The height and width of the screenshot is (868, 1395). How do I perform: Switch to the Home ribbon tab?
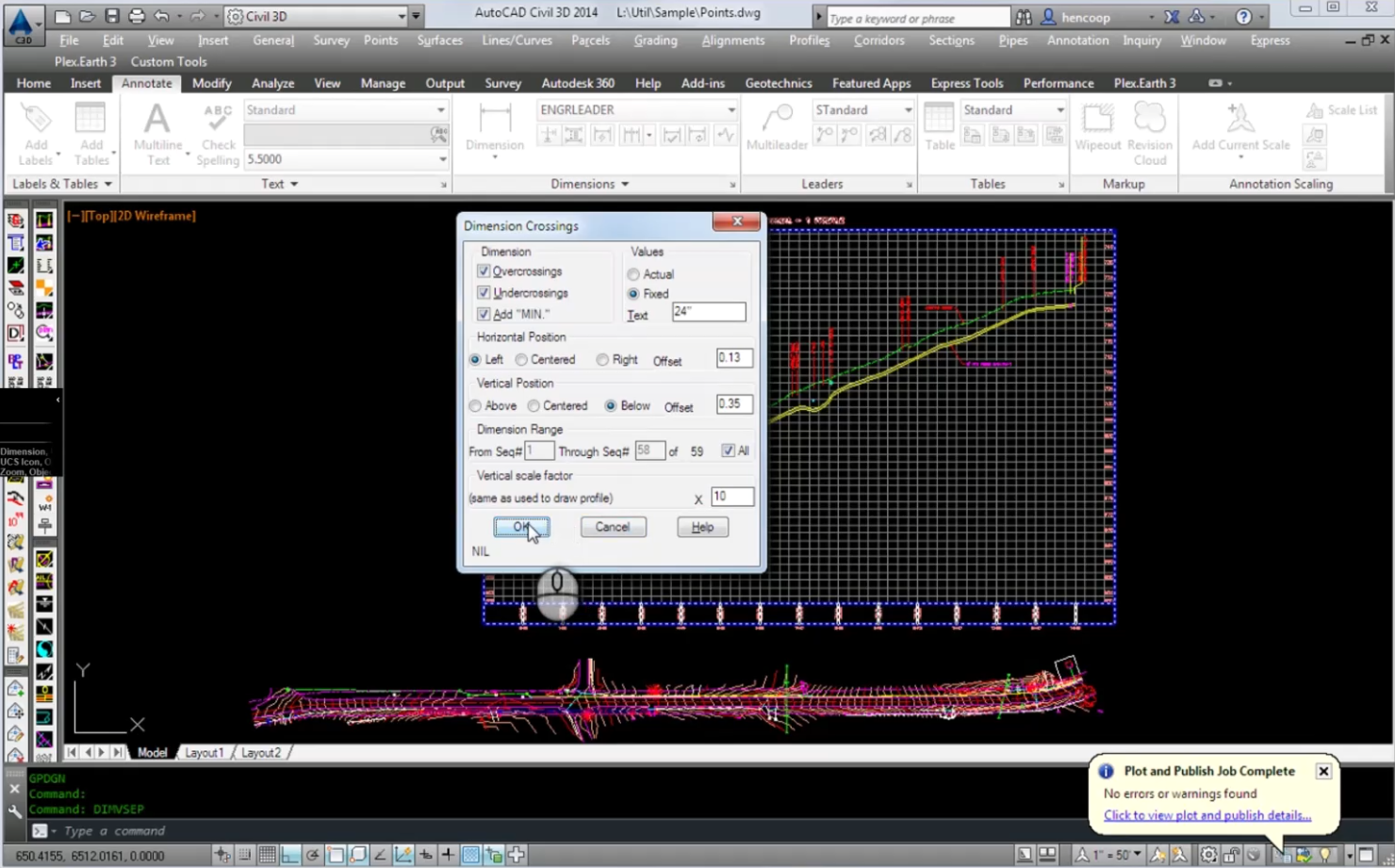[x=33, y=83]
